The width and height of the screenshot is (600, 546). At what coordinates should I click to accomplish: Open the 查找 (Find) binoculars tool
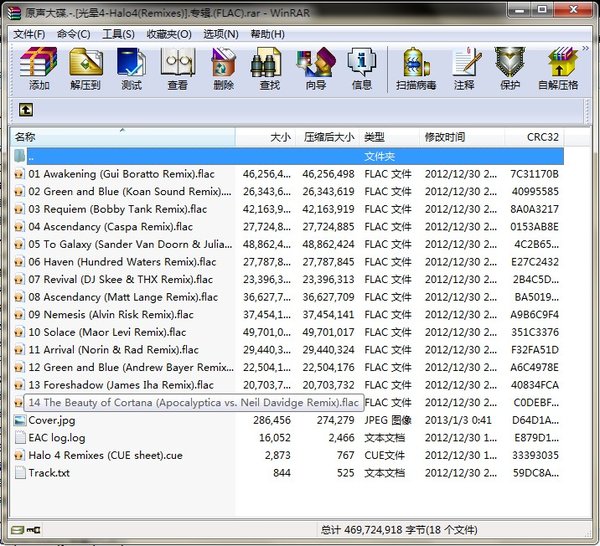point(269,68)
